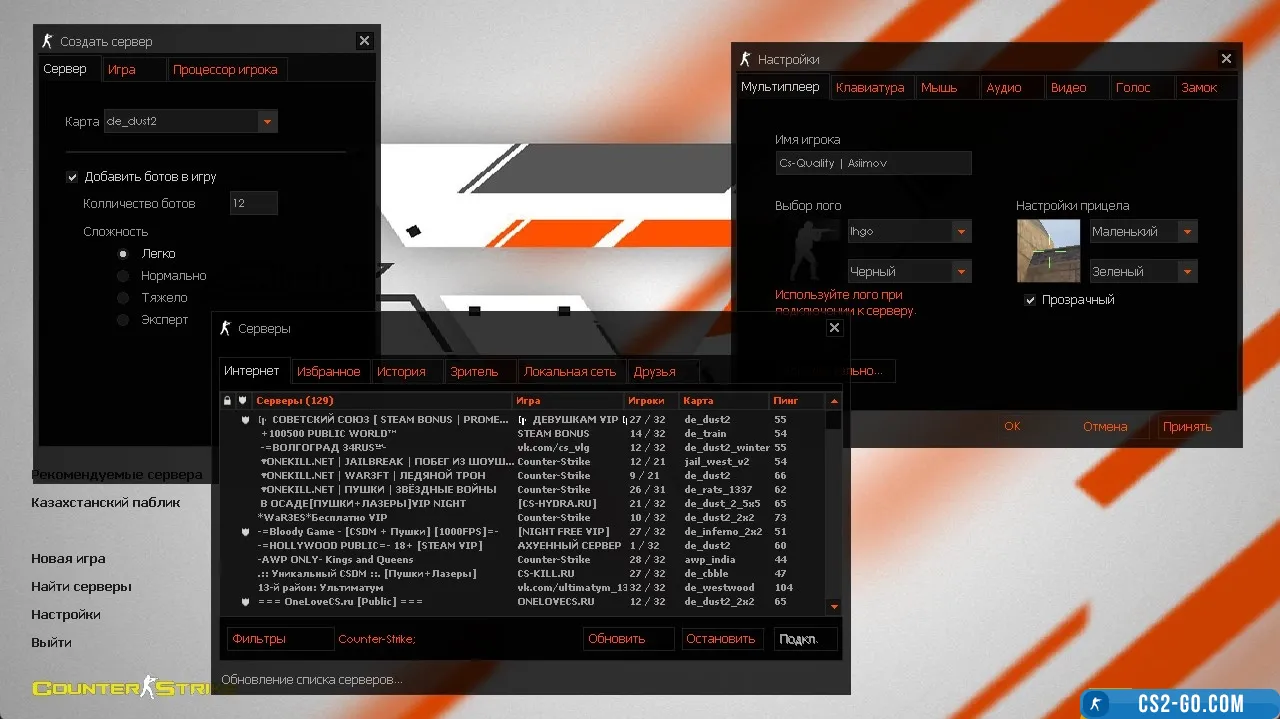The image size is (1280, 719).
Task: Click the scroll-down arrow in server list
Action: tap(834, 606)
